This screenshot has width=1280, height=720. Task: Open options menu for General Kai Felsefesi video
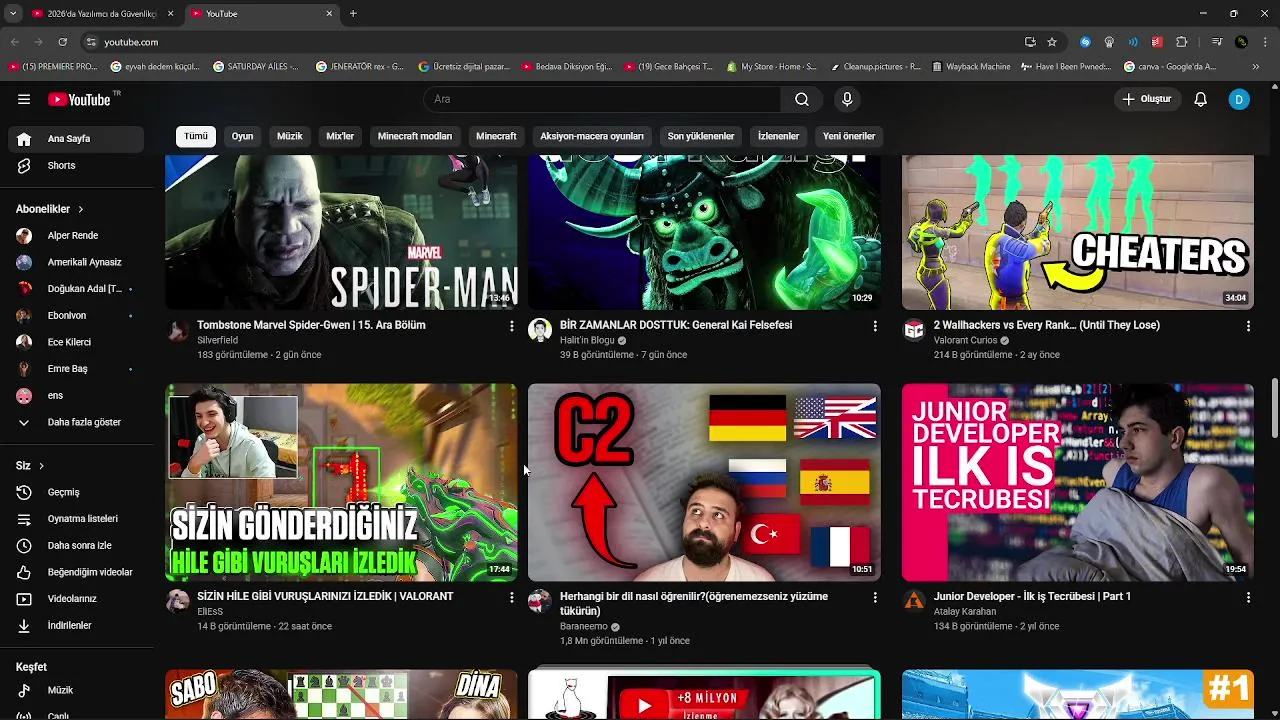tap(875, 326)
